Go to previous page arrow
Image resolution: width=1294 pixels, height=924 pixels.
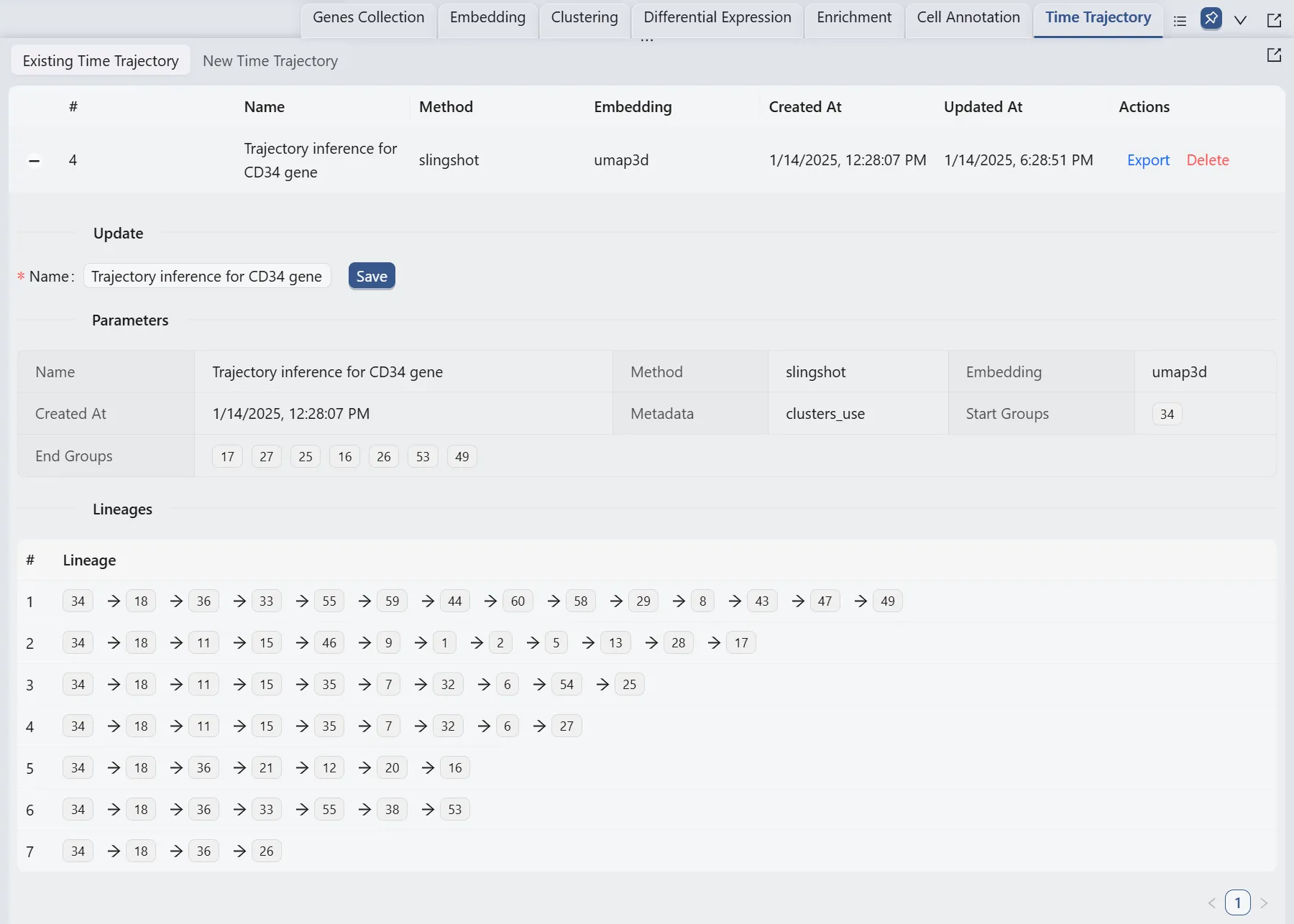(1212, 902)
